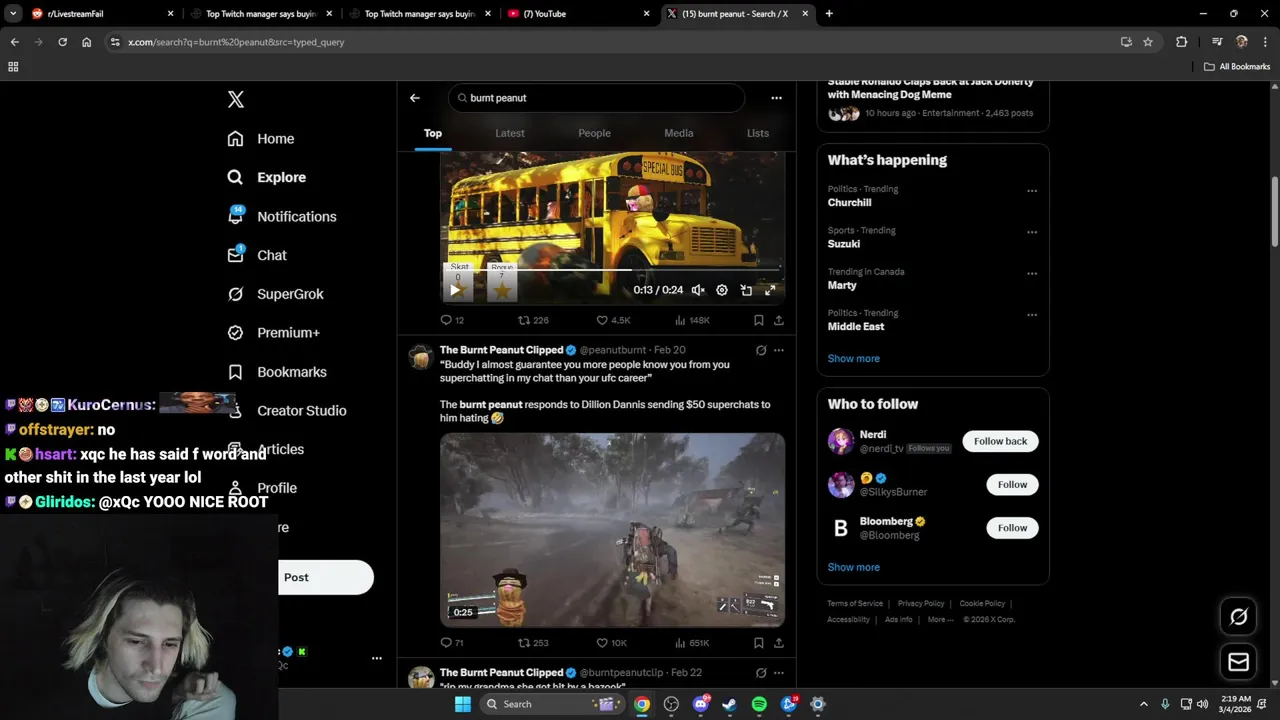
Task: Open Spotify from the taskbar
Action: point(759,704)
